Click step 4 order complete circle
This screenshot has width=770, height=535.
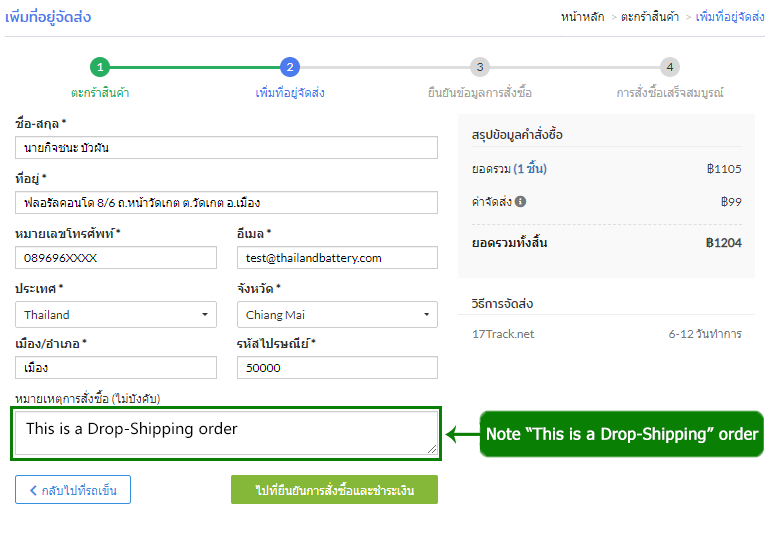tap(670, 67)
